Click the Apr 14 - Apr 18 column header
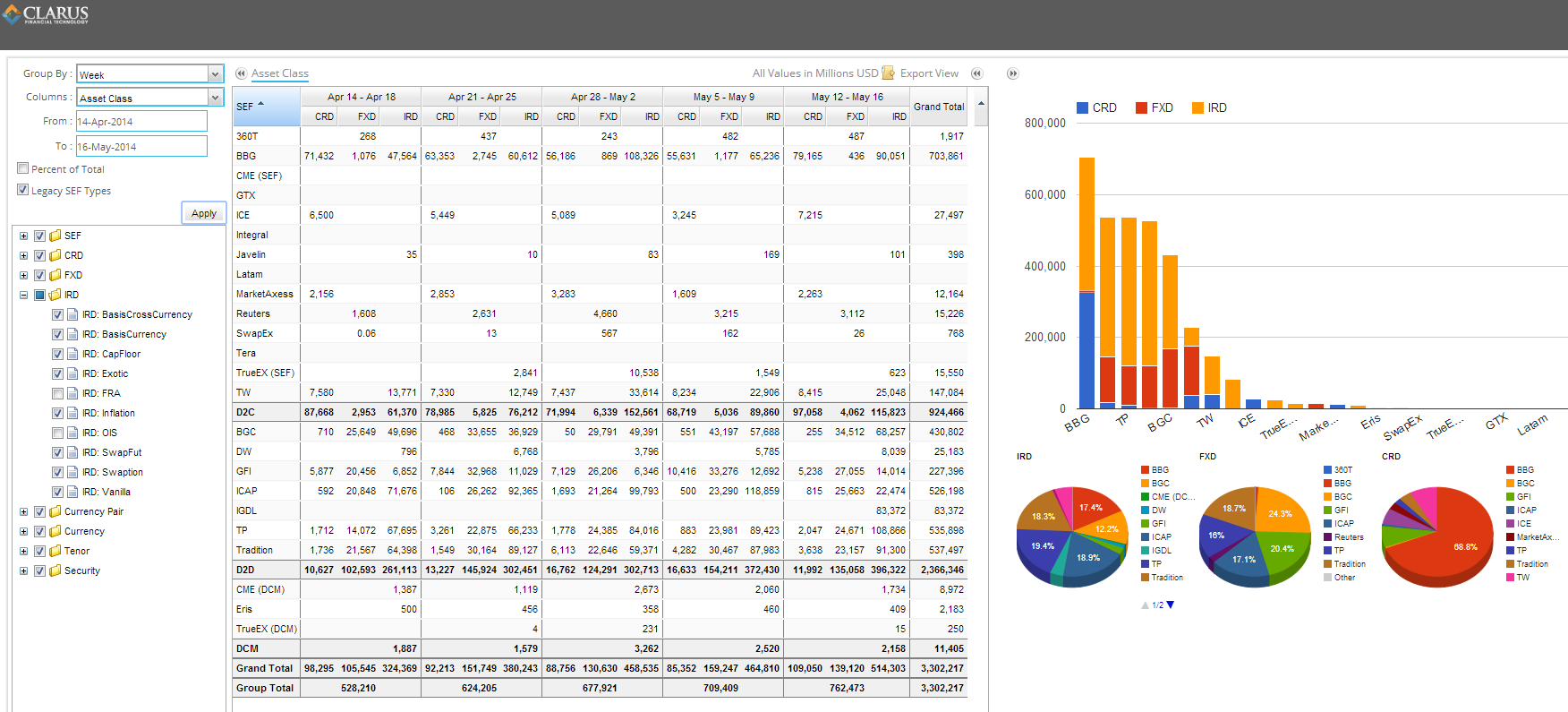Viewport: 1568px width, 712px height. tap(361, 97)
